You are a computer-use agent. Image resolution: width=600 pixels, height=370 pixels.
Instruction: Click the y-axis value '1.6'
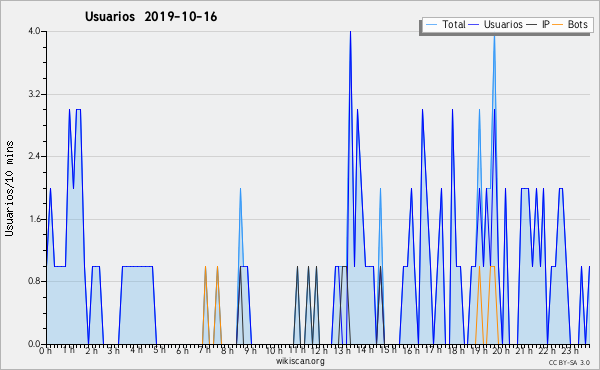[x=34, y=219]
